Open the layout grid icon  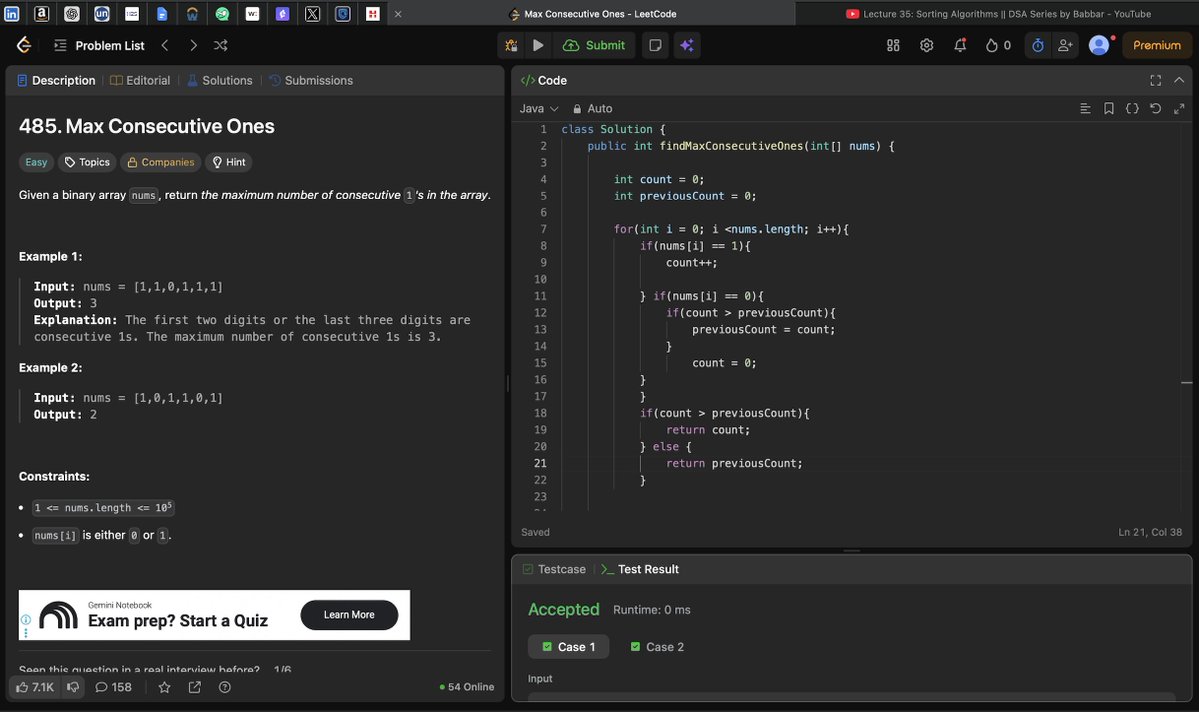point(893,45)
